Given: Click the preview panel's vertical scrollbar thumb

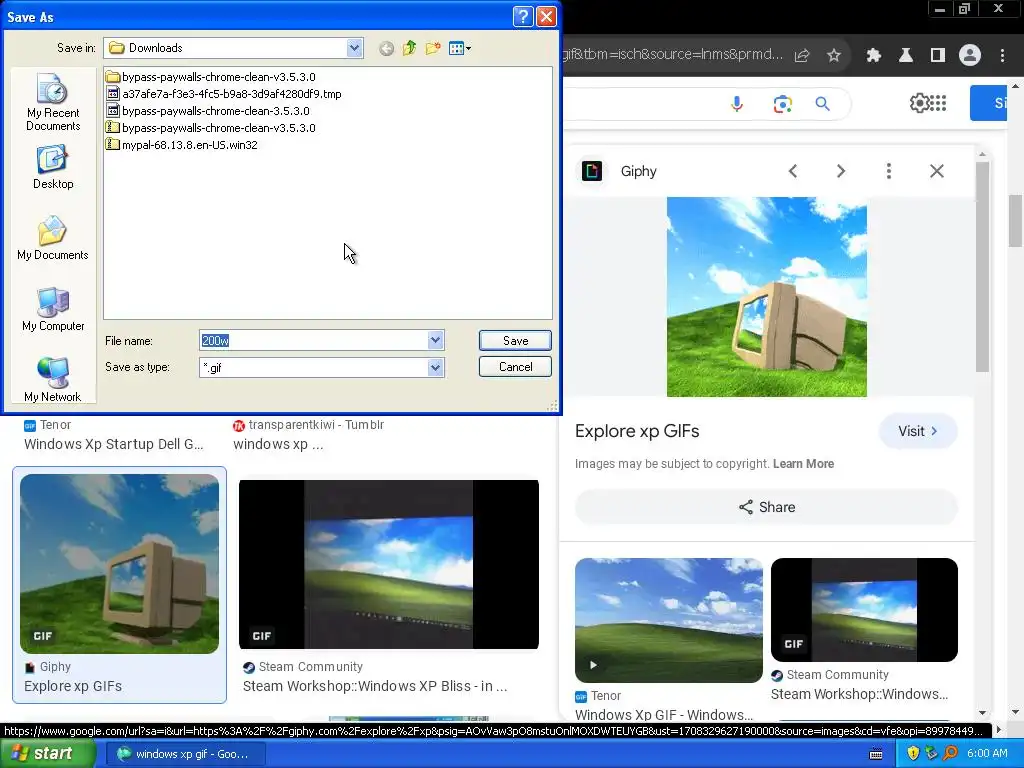Looking at the screenshot, I should coord(982,266).
